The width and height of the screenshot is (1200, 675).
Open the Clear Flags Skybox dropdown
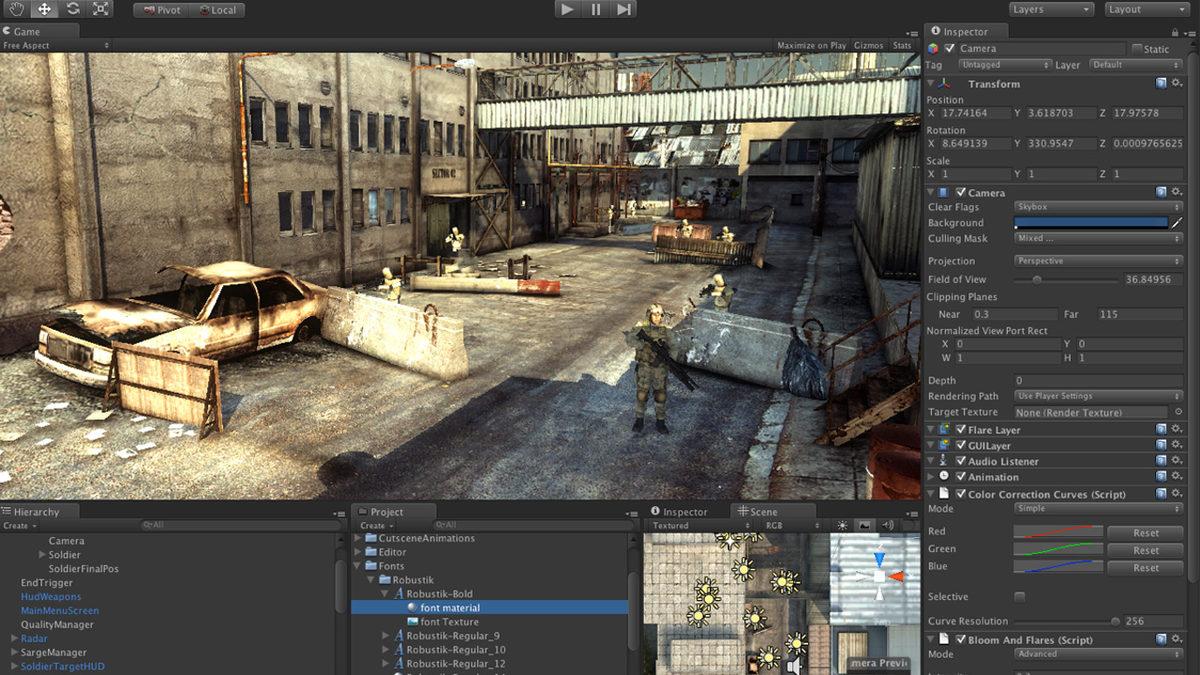(1098, 207)
